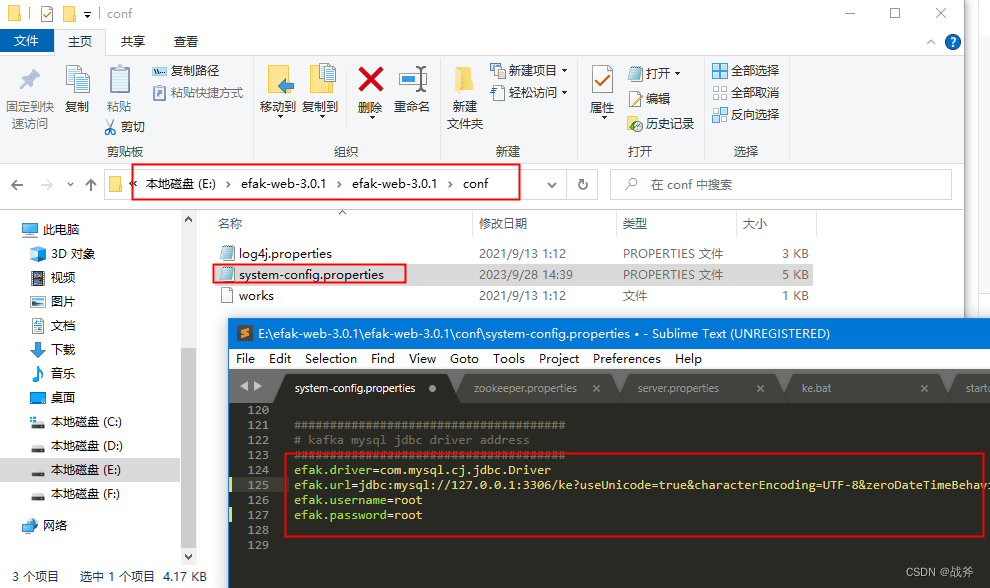Switch to server.properties tab

(x=678, y=388)
